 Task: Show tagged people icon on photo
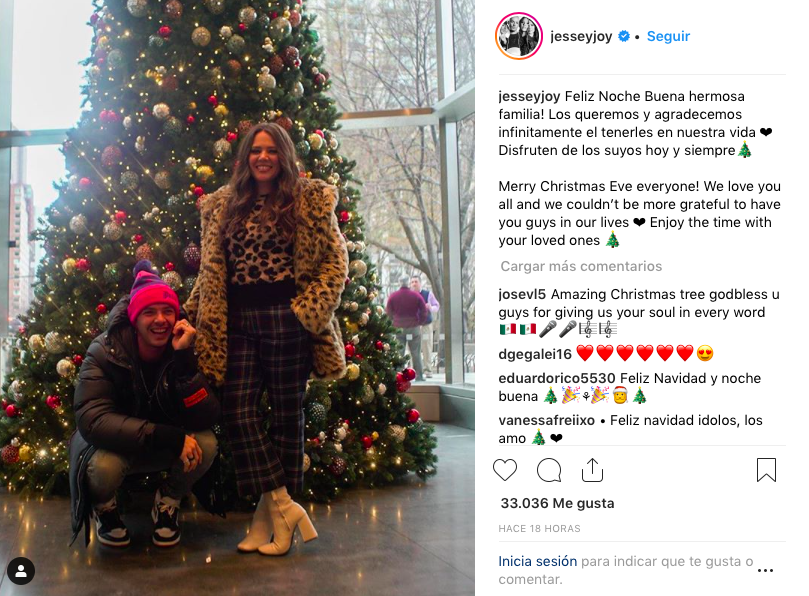(x=21, y=571)
